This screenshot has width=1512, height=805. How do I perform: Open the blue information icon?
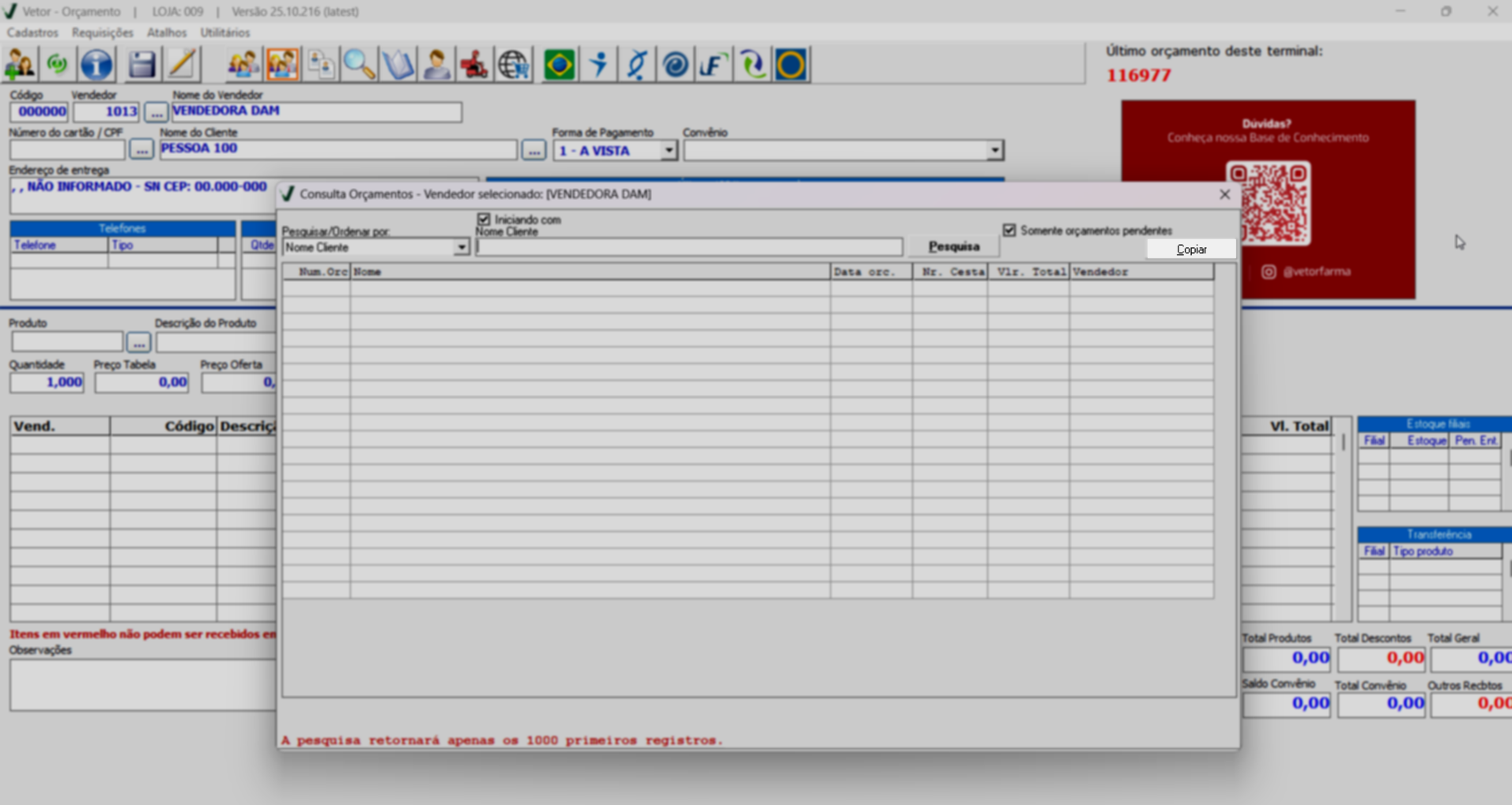click(x=96, y=65)
